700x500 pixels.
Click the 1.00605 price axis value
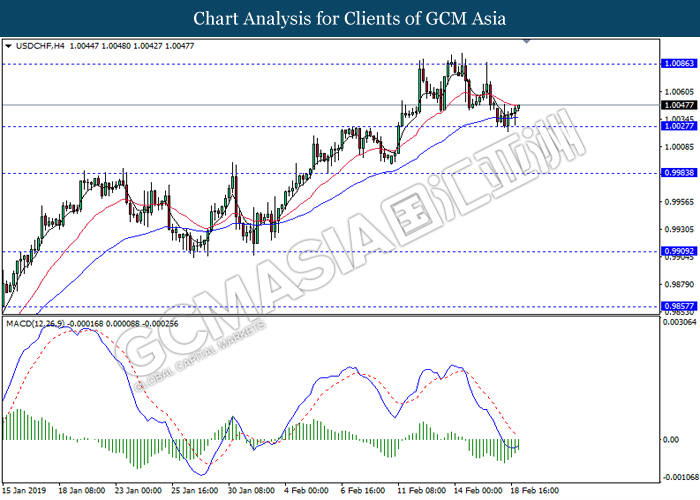point(679,92)
